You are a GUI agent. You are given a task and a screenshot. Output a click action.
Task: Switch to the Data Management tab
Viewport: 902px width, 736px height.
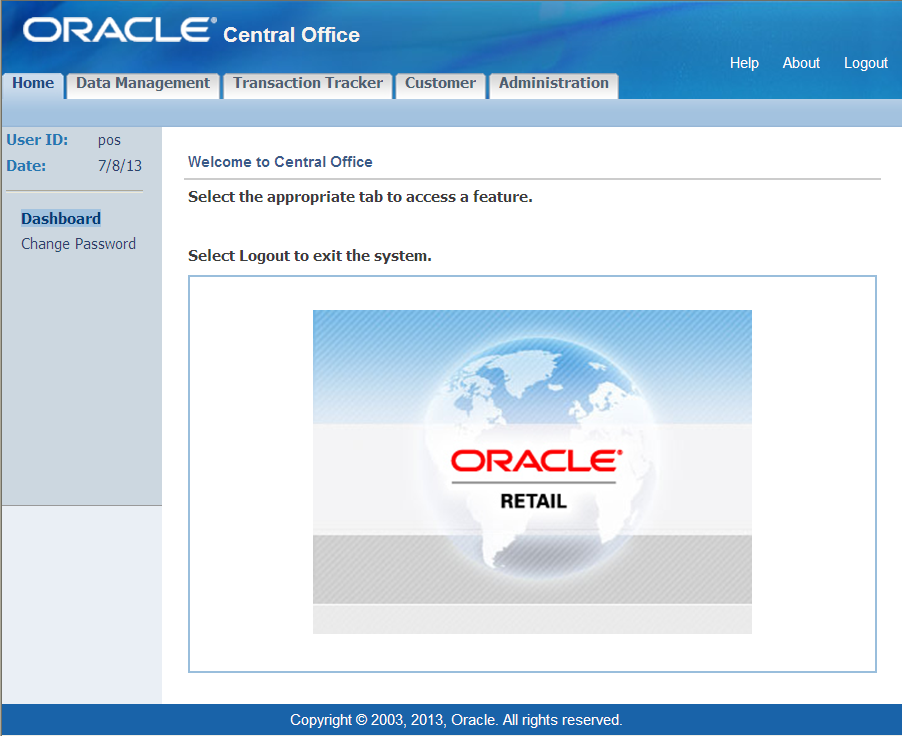pyautogui.click(x=143, y=84)
